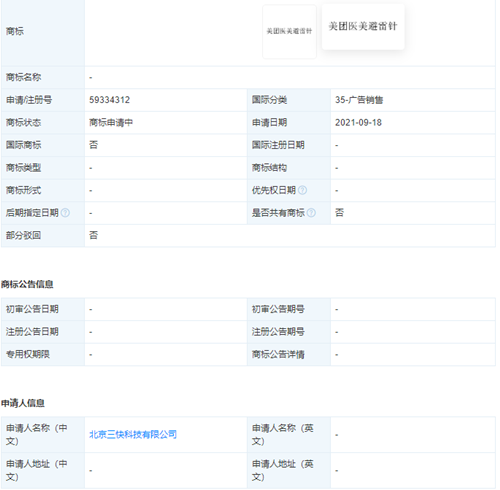The image size is (500, 490).
Task: Click the 初审公告期号 label cell
Action: coord(289,309)
